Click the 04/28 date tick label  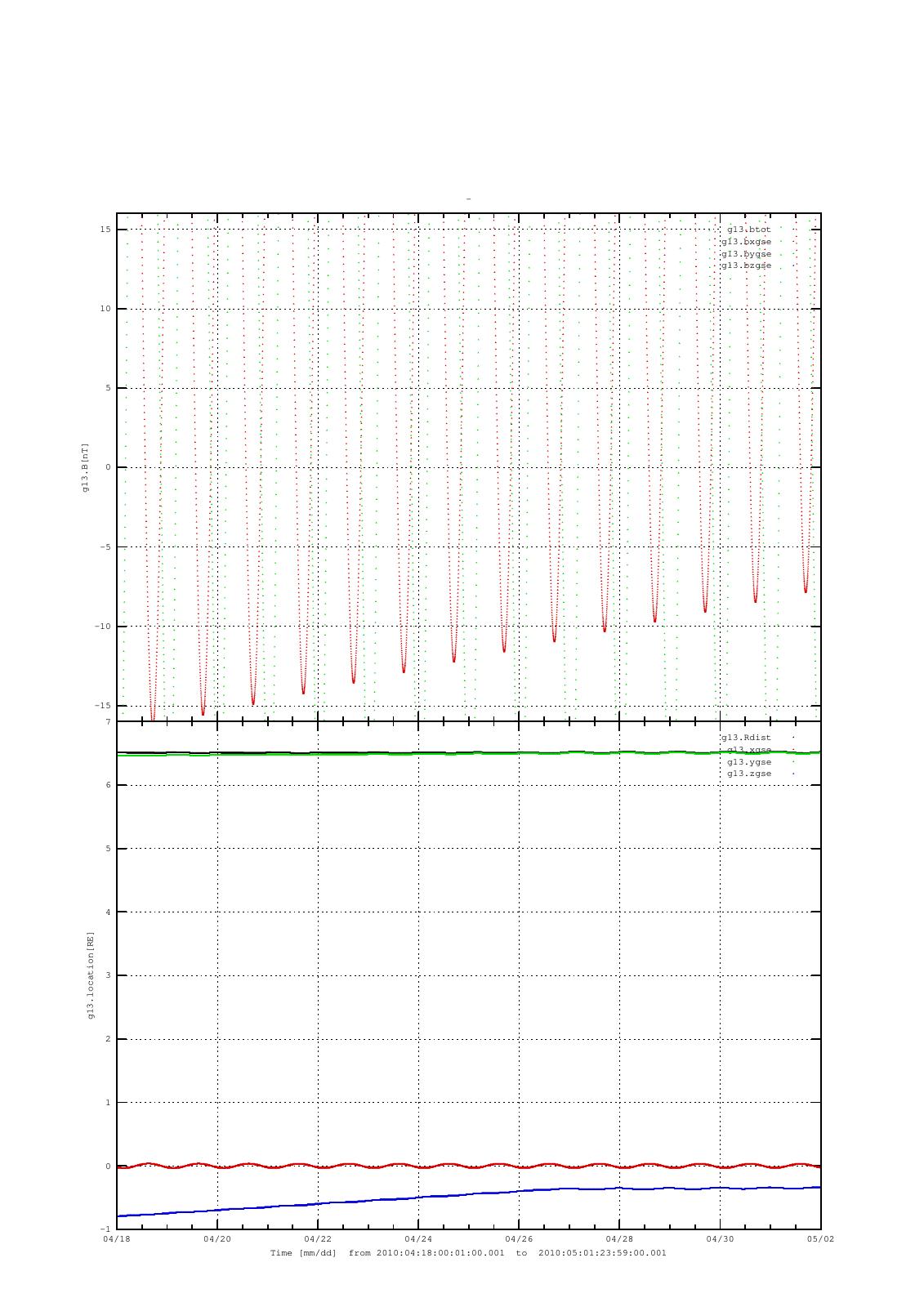pyautogui.click(x=618, y=1239)
